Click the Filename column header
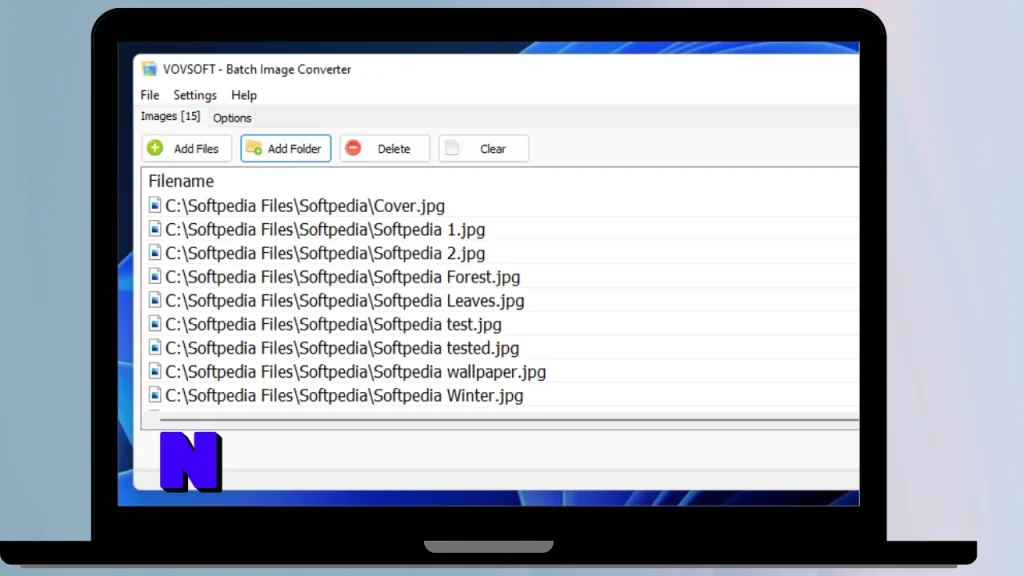Viewport: 1024px width, 576px height. (x=181, y=181)
